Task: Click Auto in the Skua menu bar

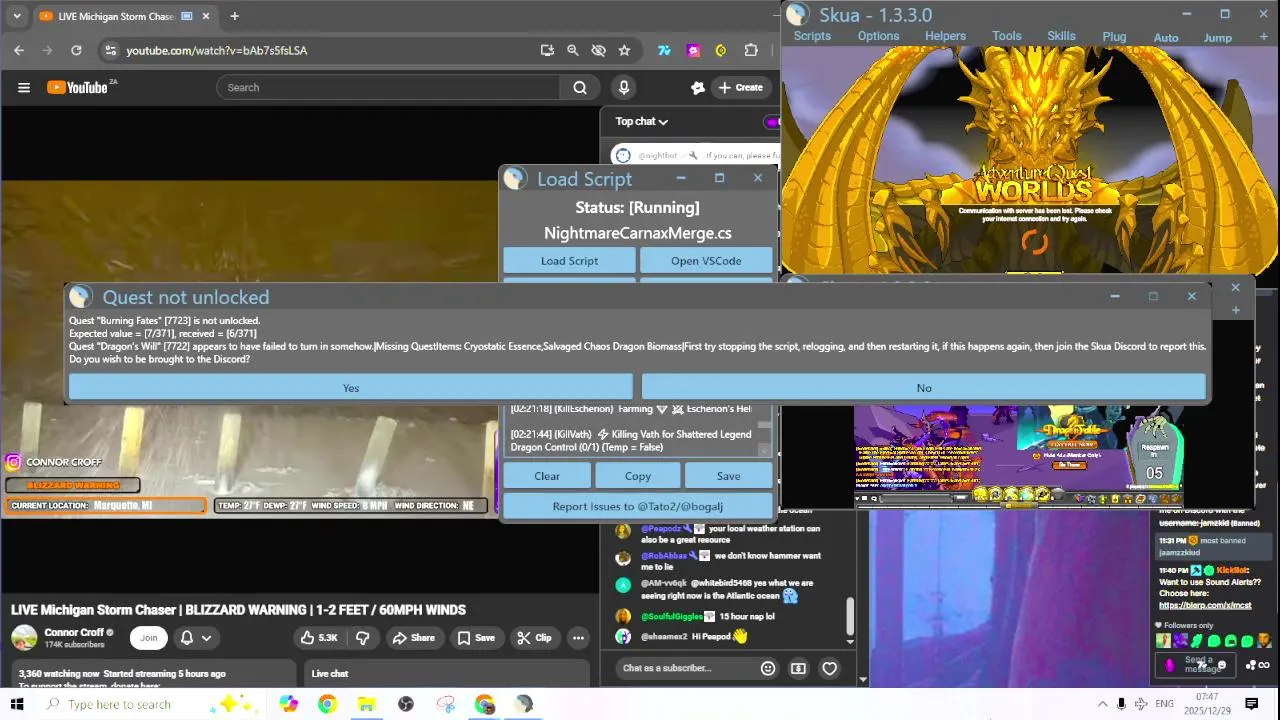Action: pyautogui.click(x=1166, y=37)
